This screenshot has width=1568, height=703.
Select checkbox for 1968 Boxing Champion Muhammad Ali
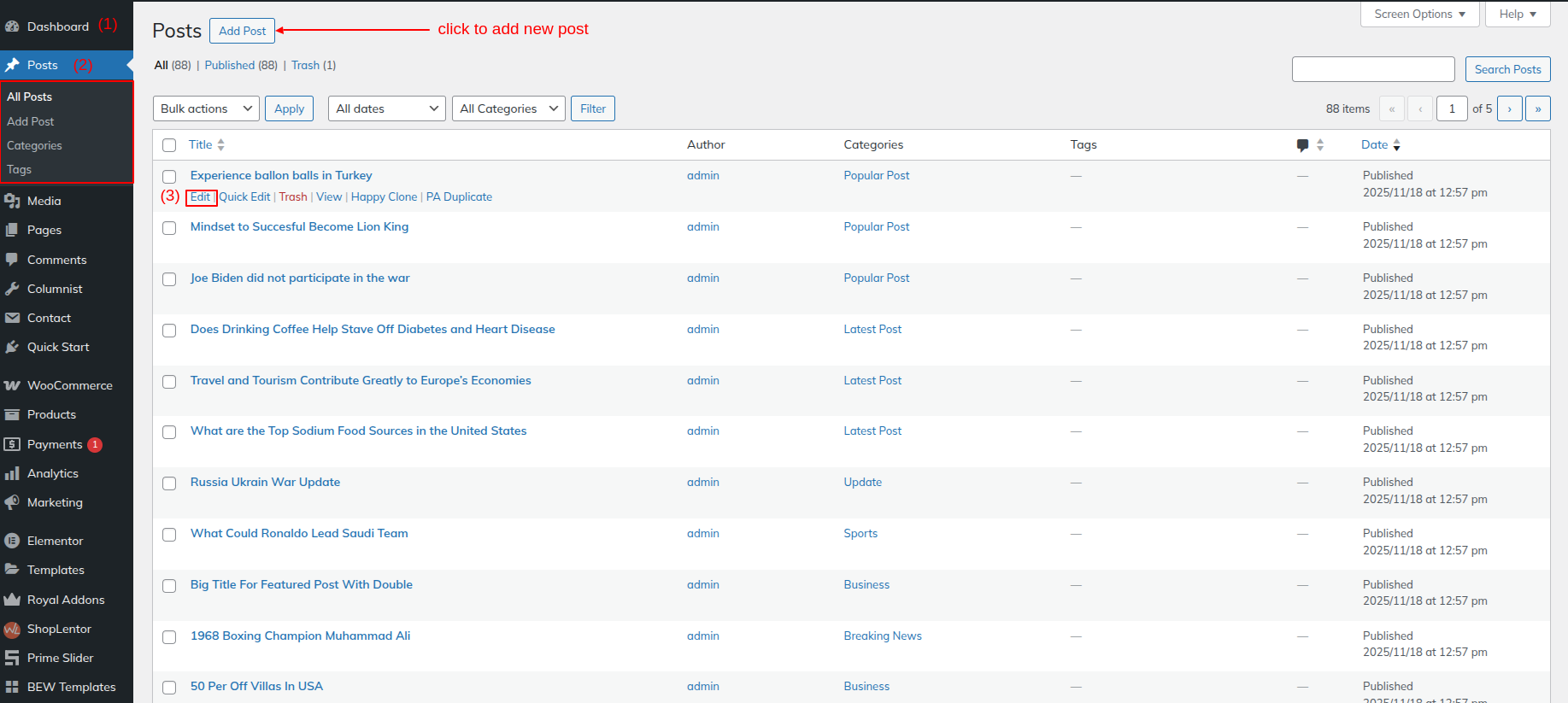click(169, 637)
